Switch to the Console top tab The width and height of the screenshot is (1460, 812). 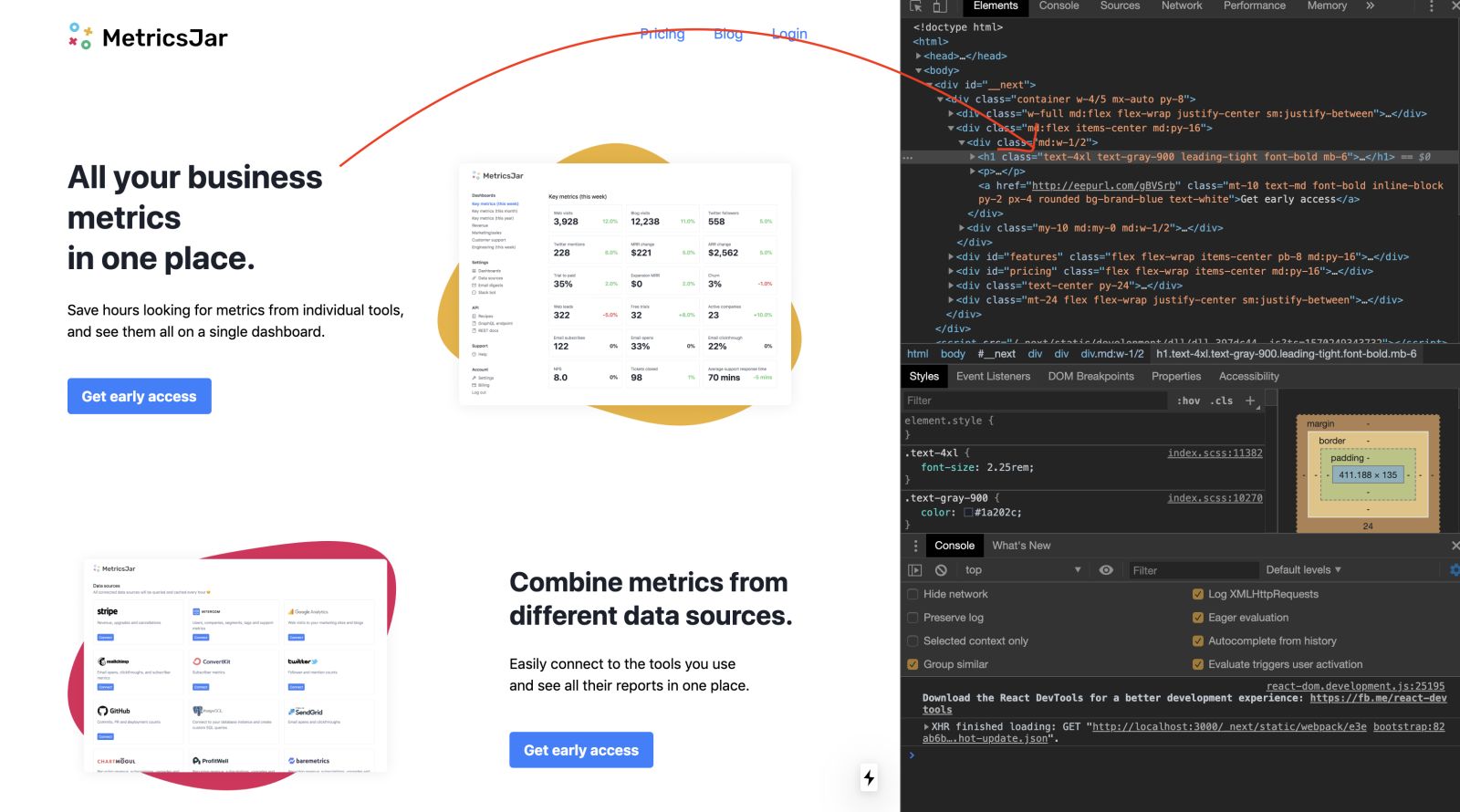tap(1058, 5)
